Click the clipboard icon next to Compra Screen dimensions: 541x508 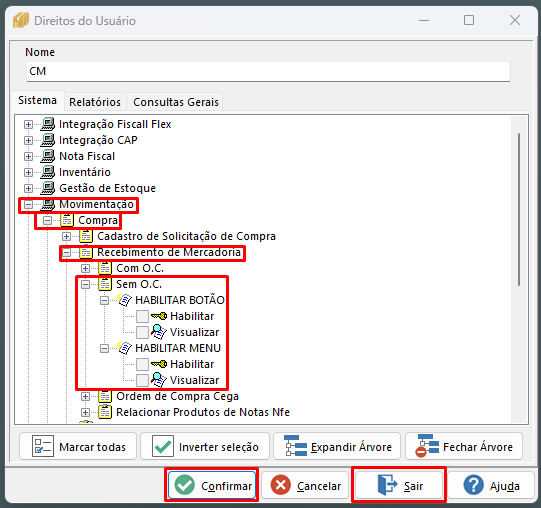(67, 220)
